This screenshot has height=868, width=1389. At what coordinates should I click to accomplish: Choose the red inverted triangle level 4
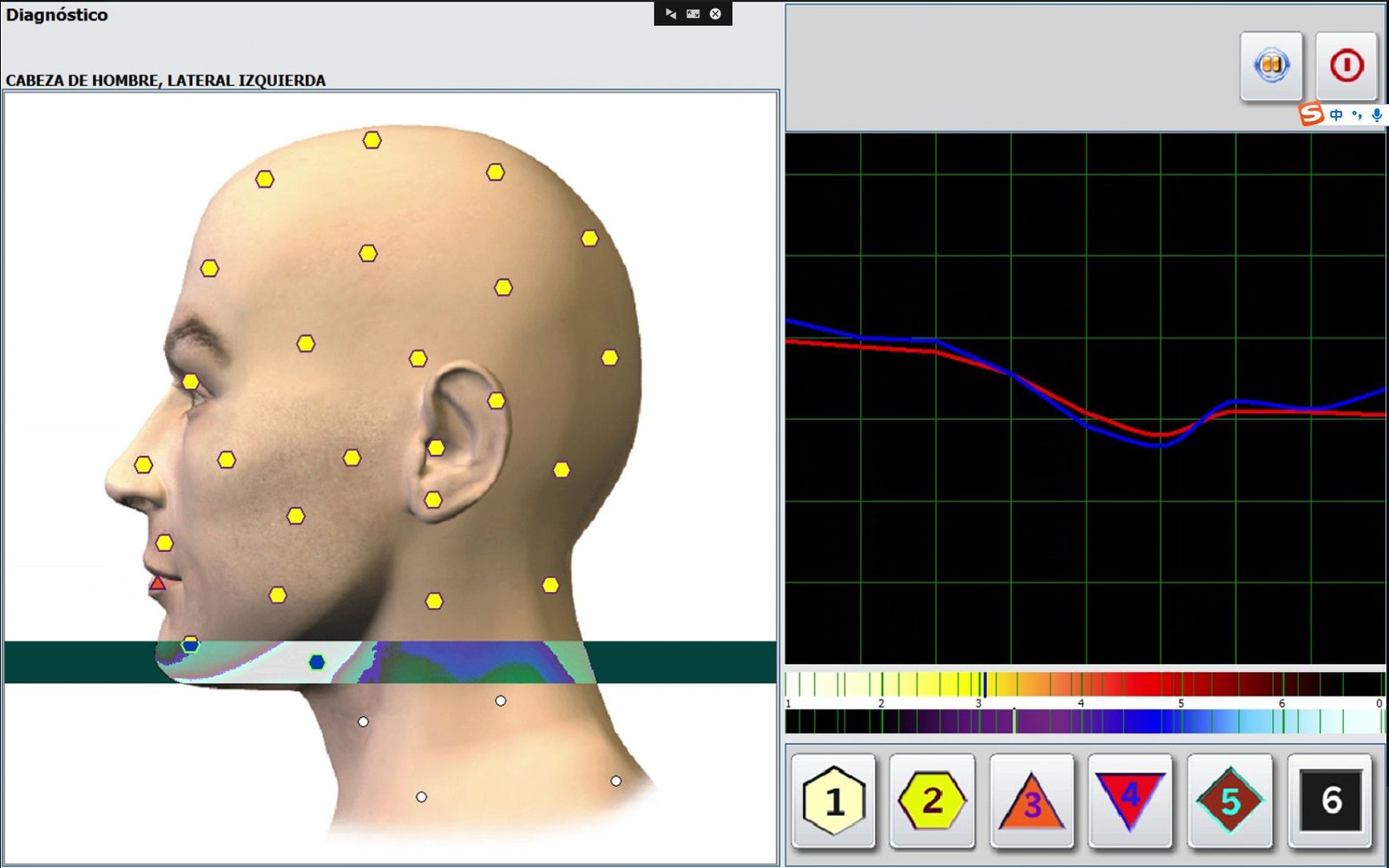pyautogui.click(x=1129, y=800)
